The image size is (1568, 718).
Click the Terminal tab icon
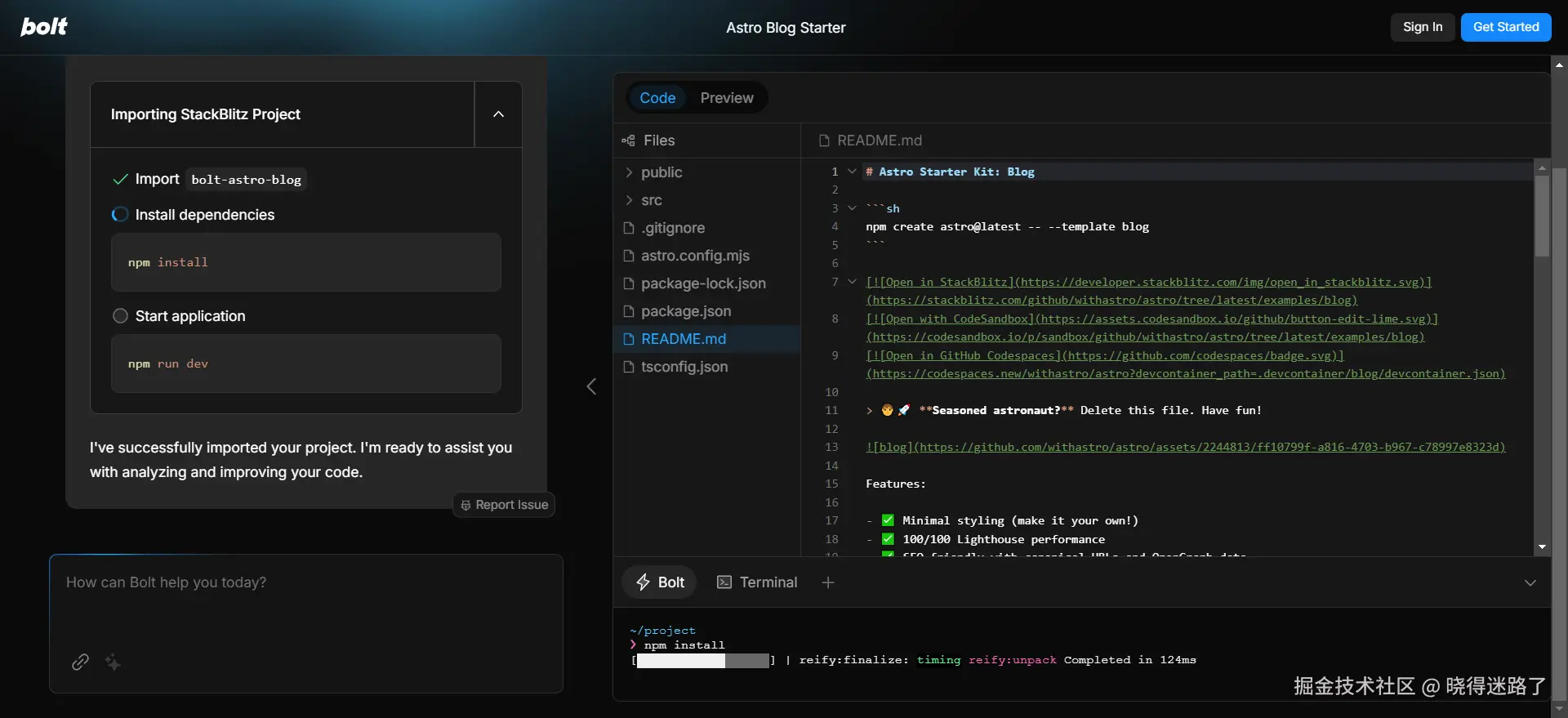[724, 582]
